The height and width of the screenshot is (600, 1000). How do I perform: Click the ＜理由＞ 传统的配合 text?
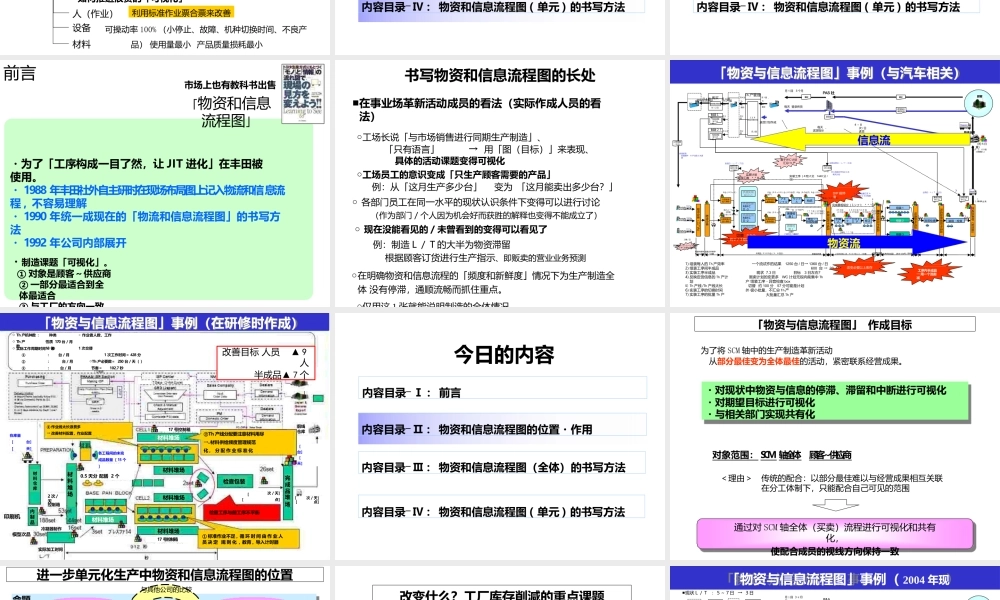click(832, 483)
